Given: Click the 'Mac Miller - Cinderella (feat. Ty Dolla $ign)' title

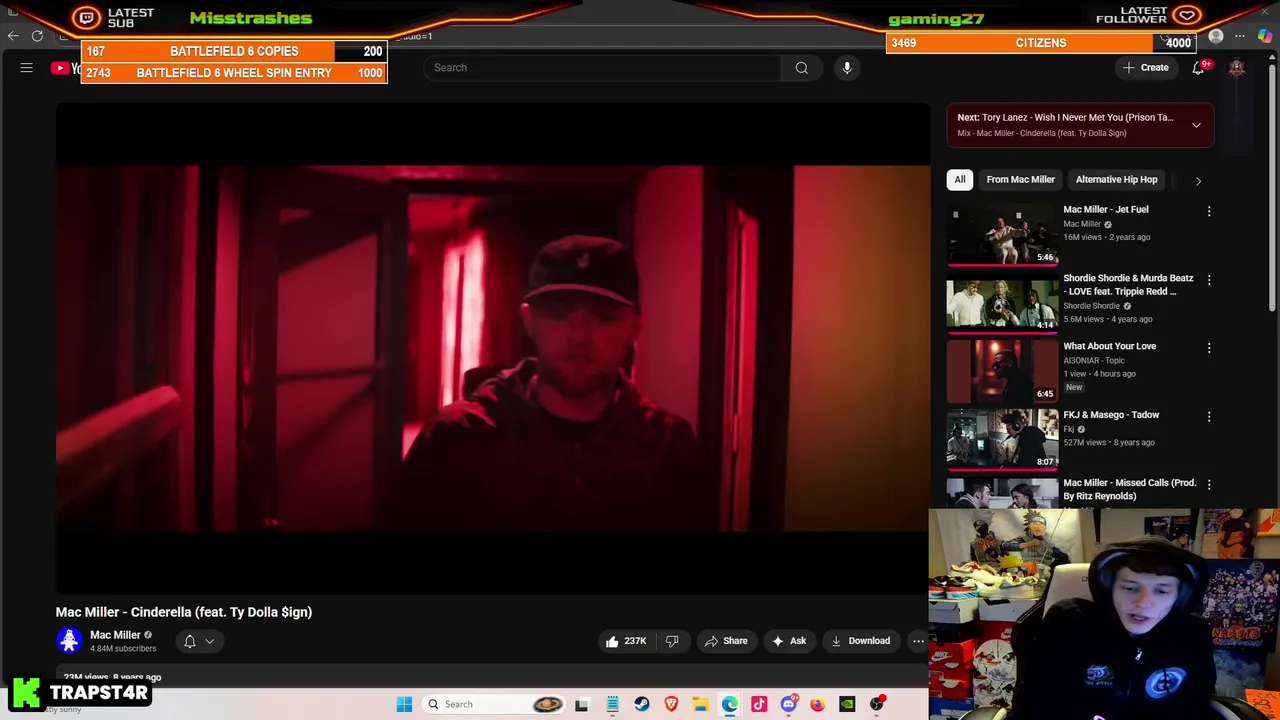Looking at the screenshot, I should coord(184,612).
